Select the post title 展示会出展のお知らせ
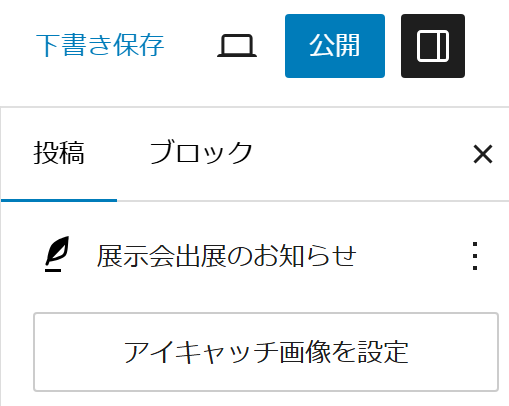Viewport: 509px width, 406px height. (x=227, y=256)
